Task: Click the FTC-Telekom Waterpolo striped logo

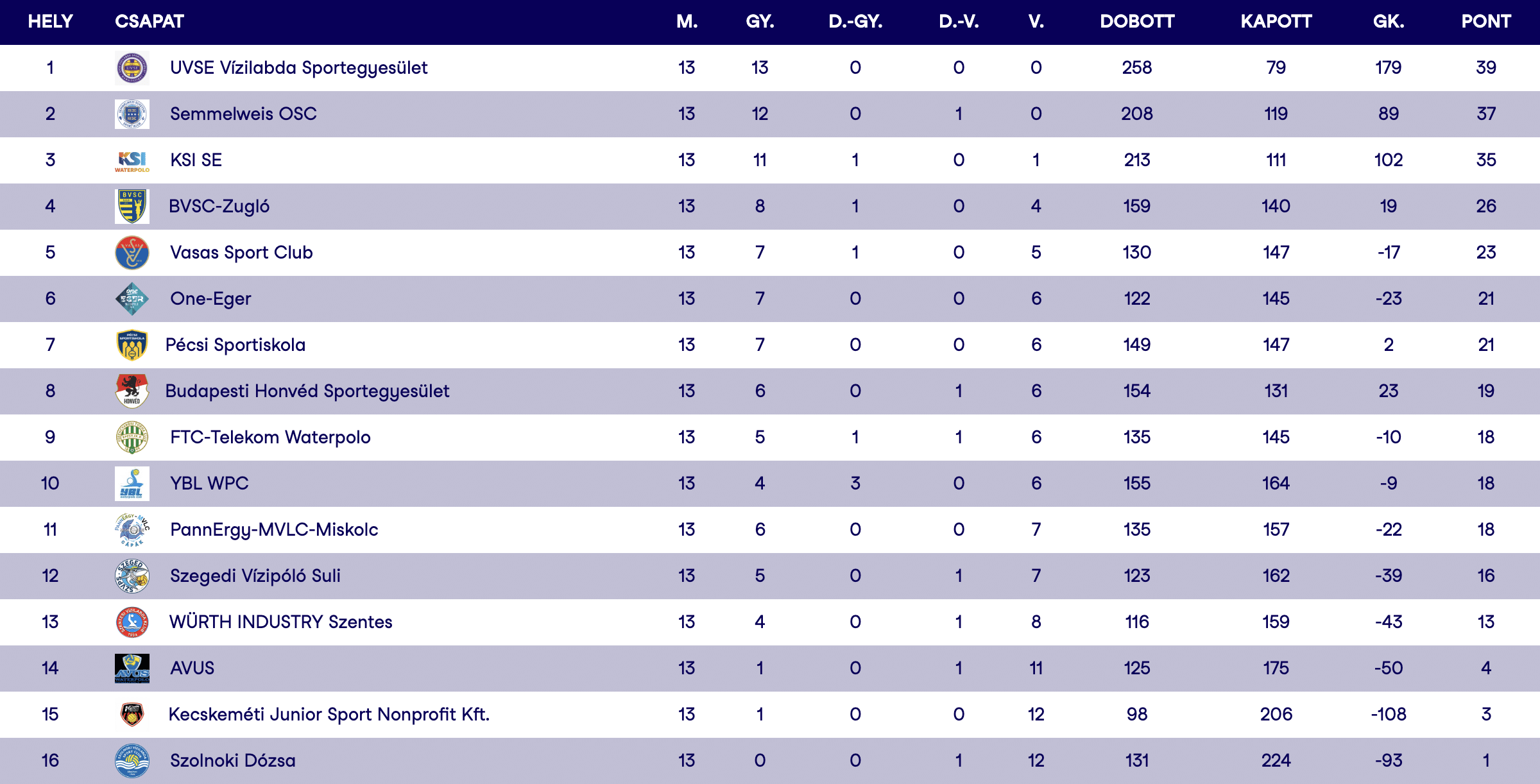Action: tap(132, 438)
